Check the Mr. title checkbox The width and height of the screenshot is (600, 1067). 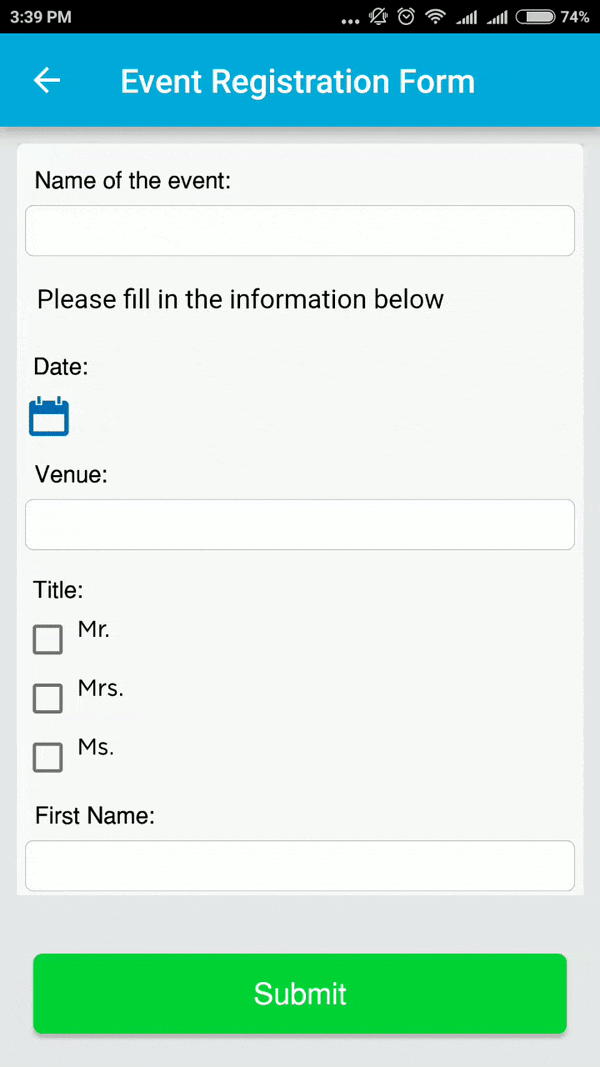click(48, 640)
